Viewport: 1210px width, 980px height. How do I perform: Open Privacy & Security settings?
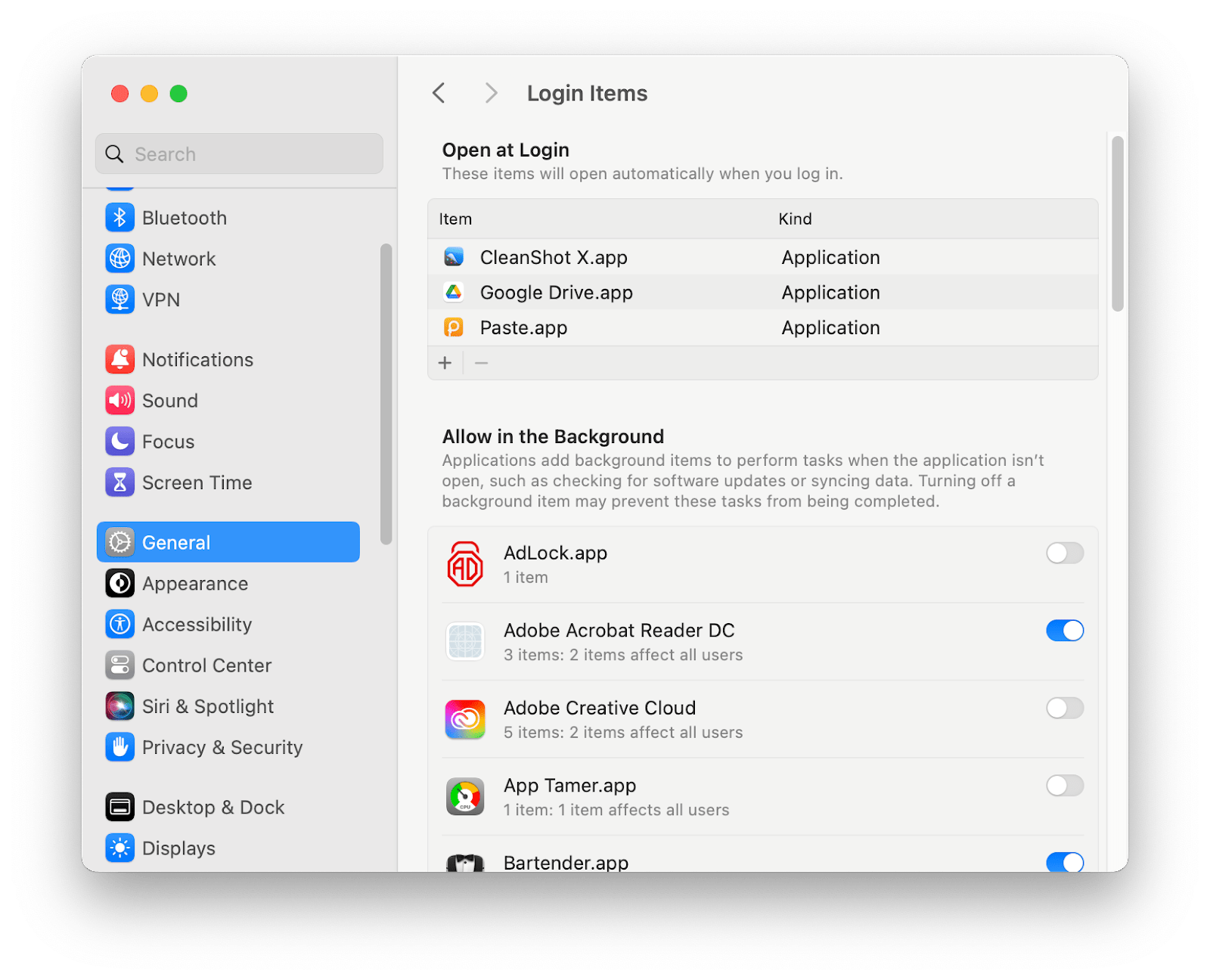(x=222, y=747)
